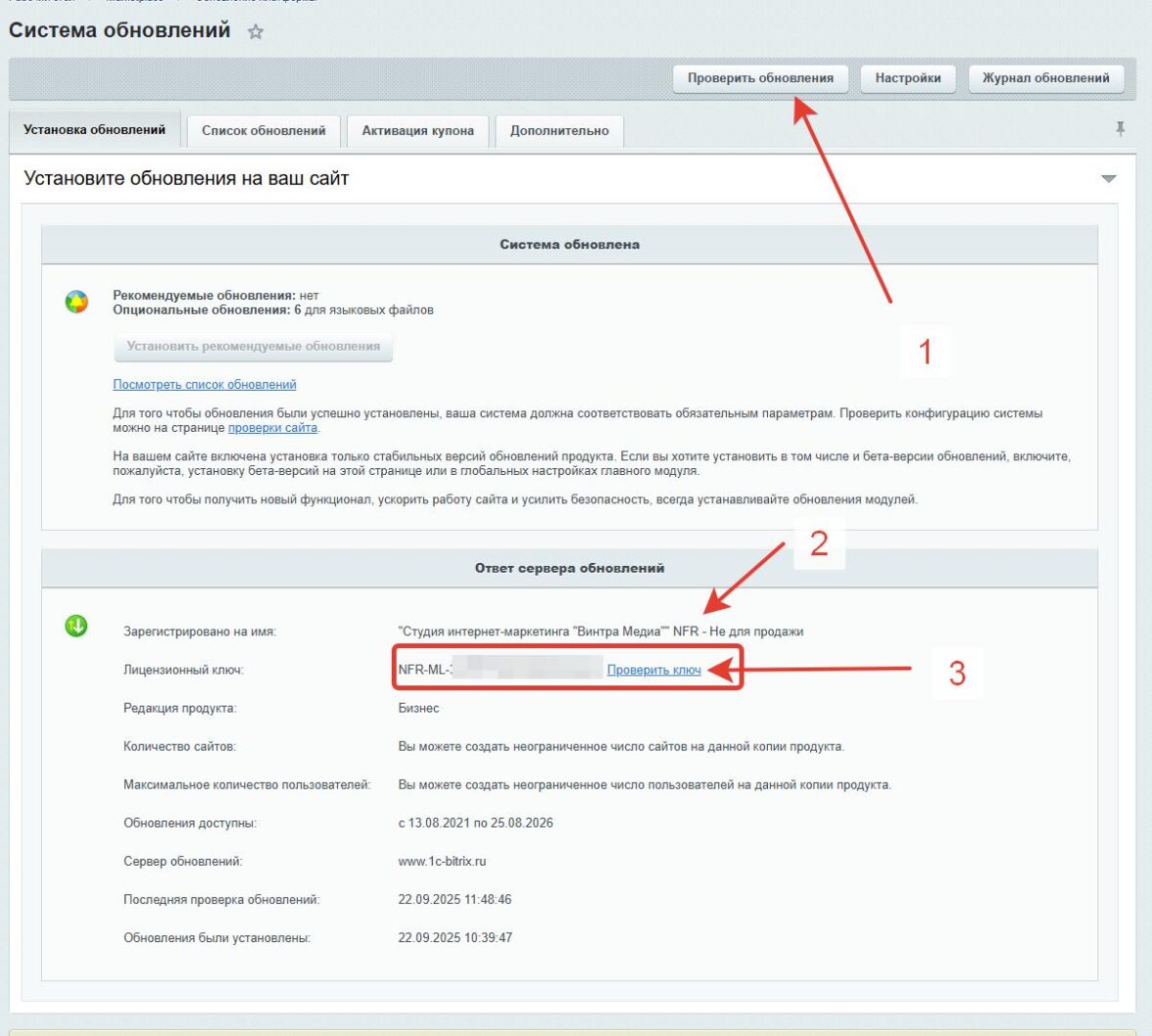Click the NFR-ML license key value
The width and height of the screenshot is (1152, 1036).
500,670
